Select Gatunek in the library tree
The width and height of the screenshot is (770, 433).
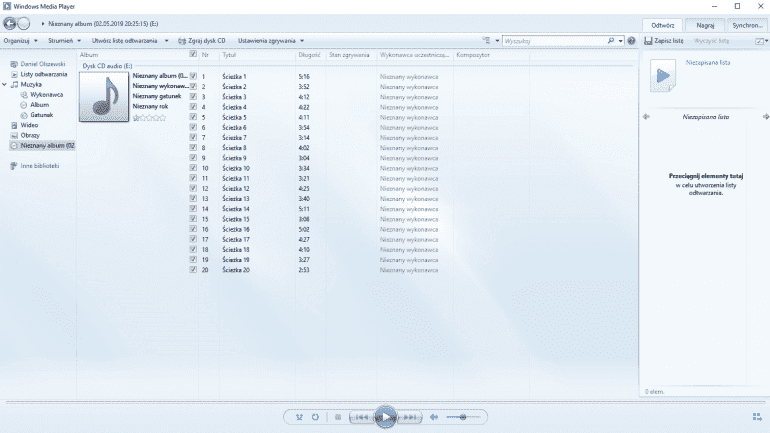coord(41,115)
